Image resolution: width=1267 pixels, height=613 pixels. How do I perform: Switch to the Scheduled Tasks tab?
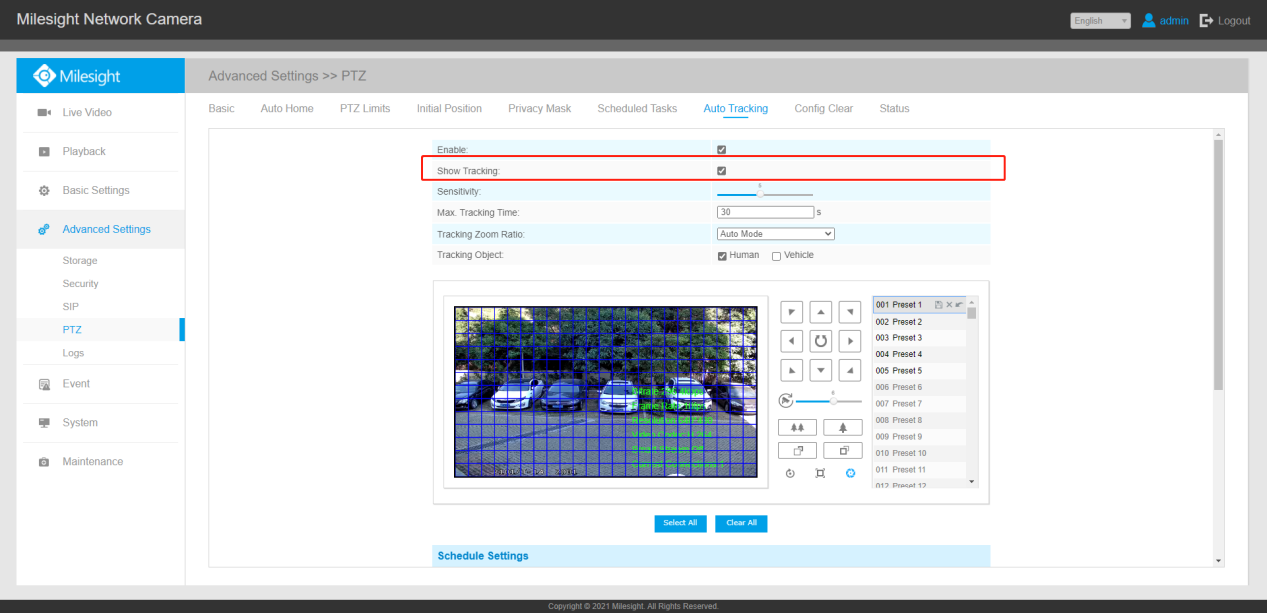(637, 108)
